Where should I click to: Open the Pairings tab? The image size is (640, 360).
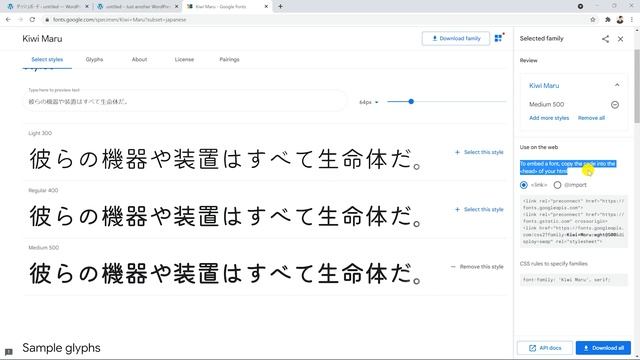229,60
